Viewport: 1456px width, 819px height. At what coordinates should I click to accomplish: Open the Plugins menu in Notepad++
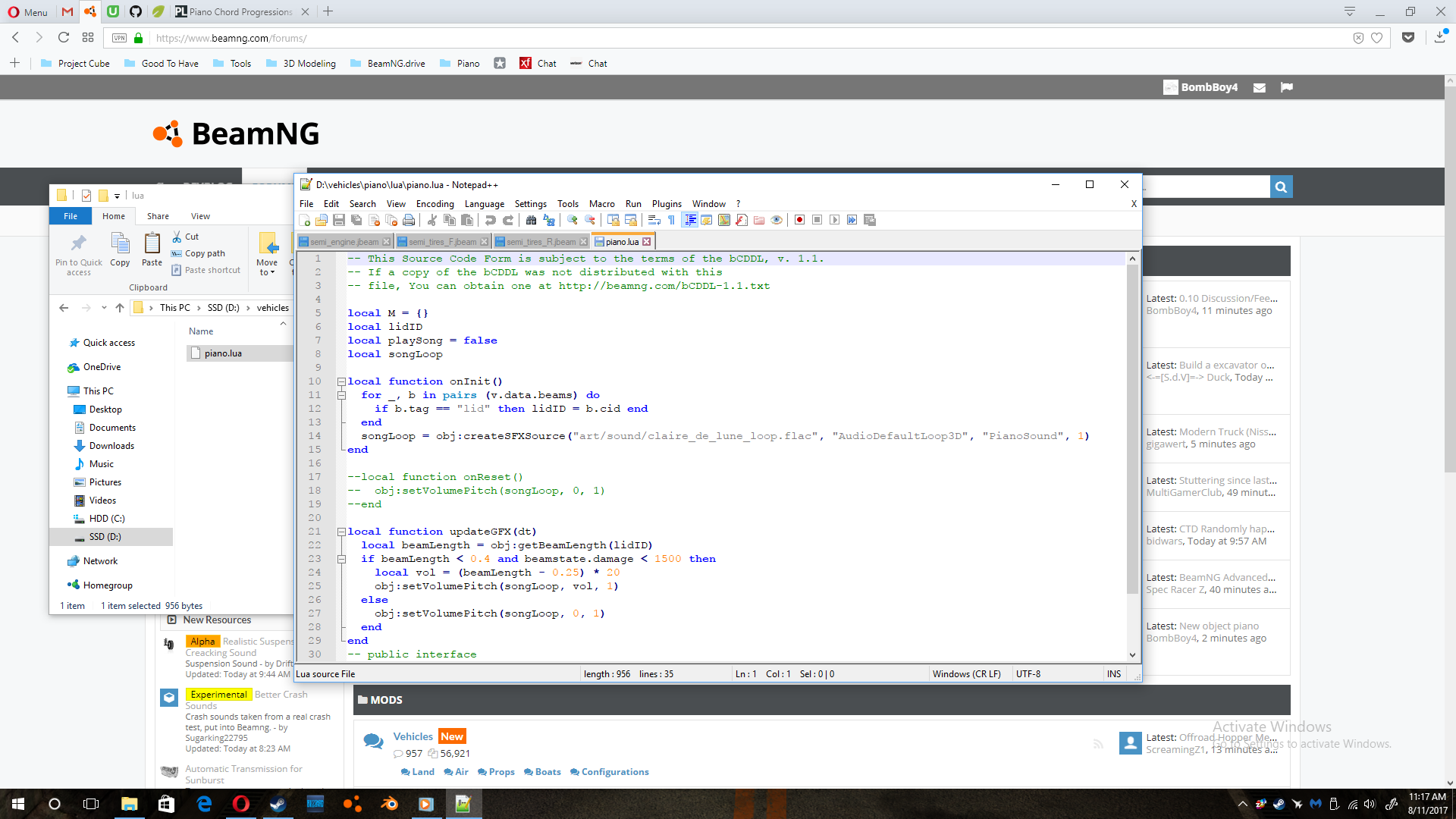tap(667, 204)
